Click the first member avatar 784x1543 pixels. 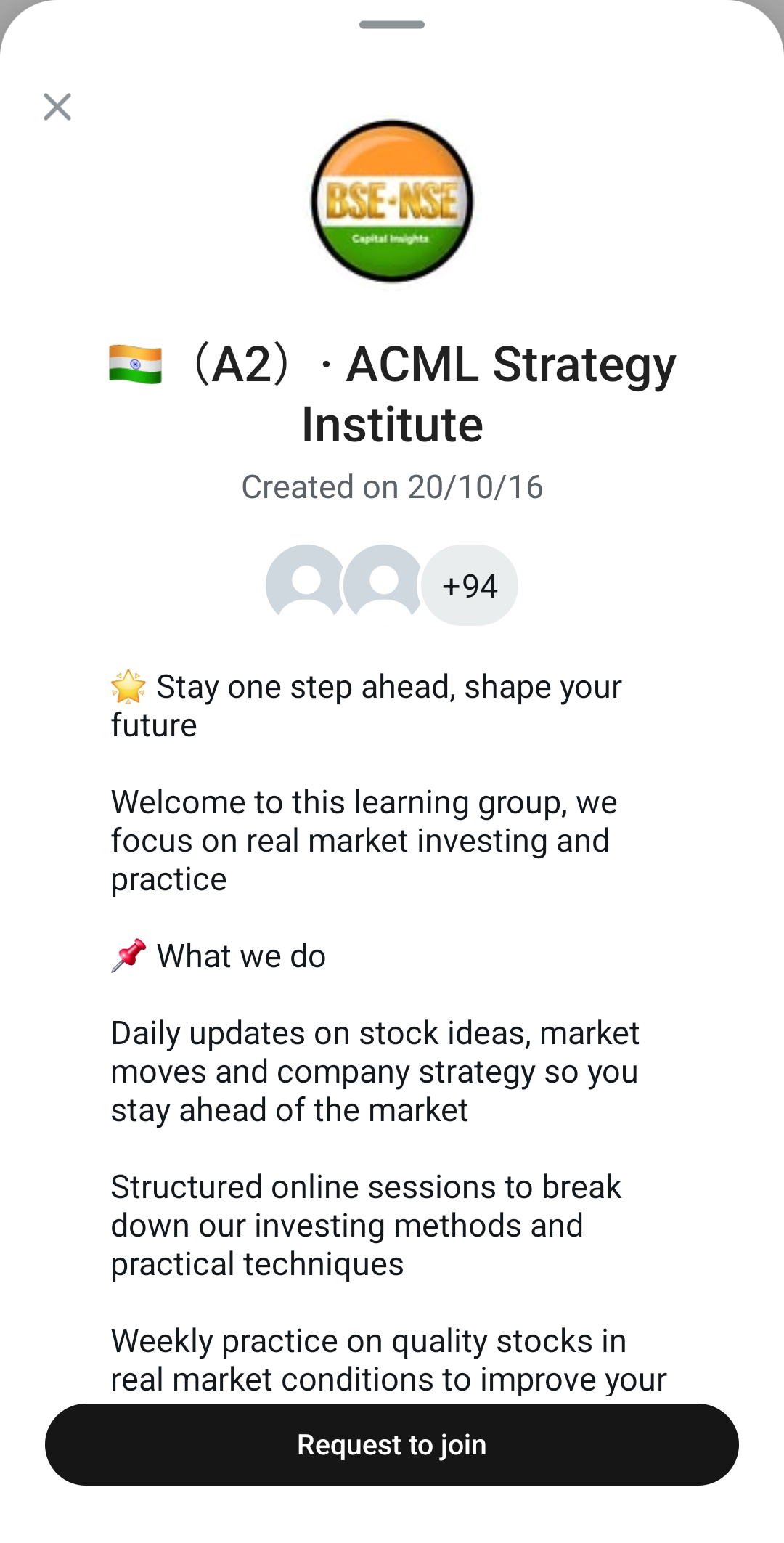(x=306, y=585)
